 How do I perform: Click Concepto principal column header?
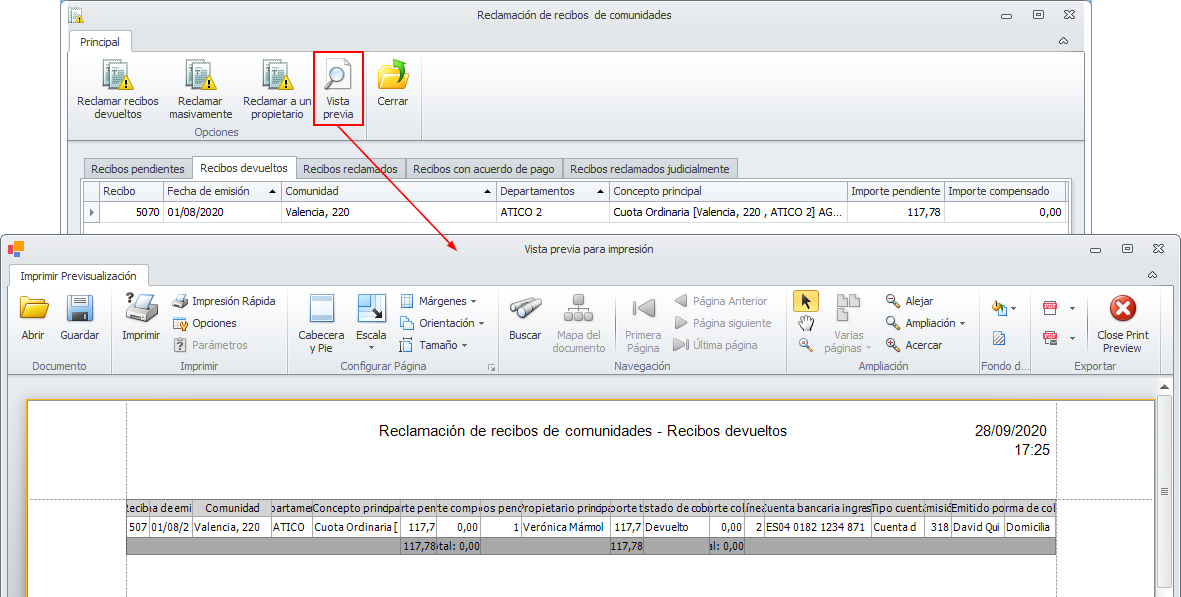(728, 191)
